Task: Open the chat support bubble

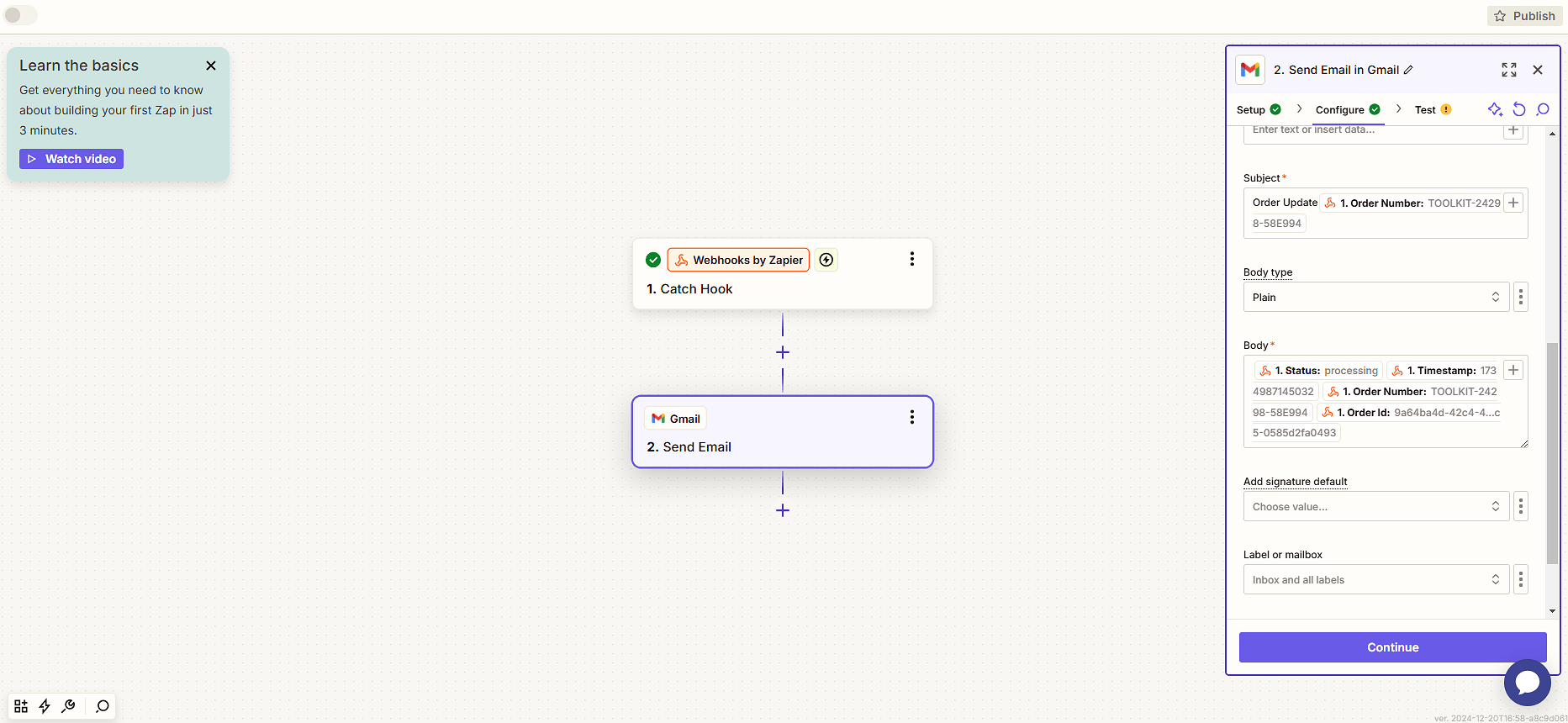Action: (1528, 683)
